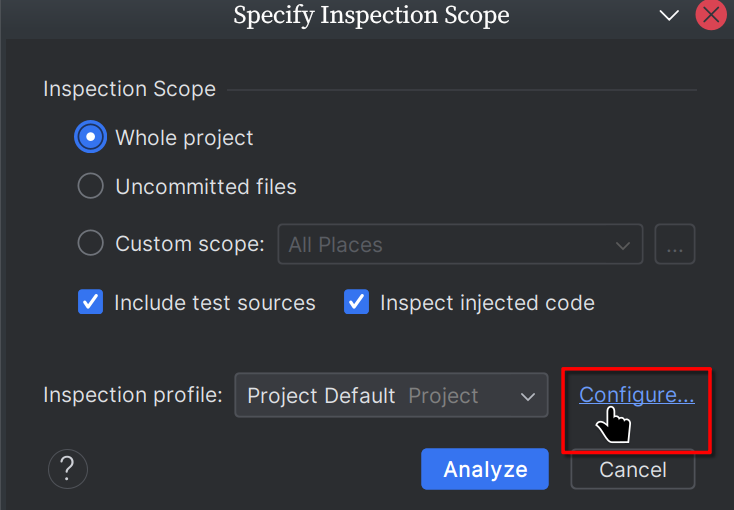Select the Whole project radio button
Image resolution: width=734 pixels, height=510 pixels.
click(x=91, y=138)
